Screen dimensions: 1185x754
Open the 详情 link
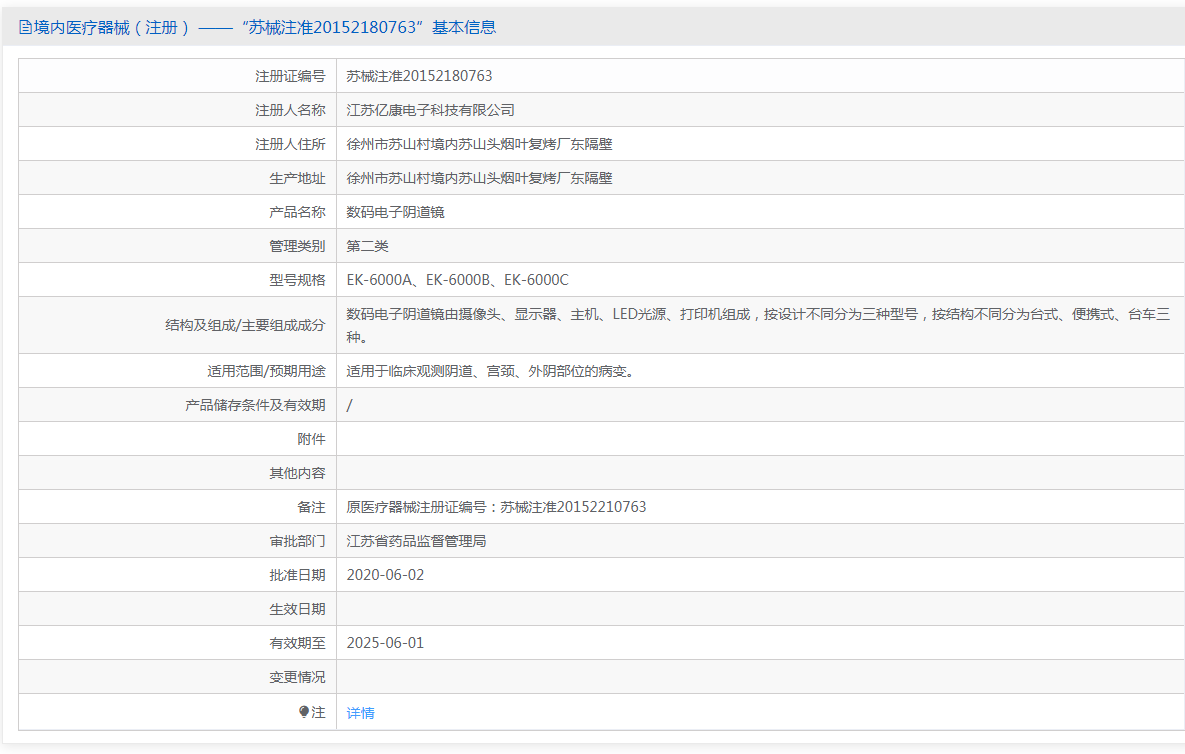360,713
